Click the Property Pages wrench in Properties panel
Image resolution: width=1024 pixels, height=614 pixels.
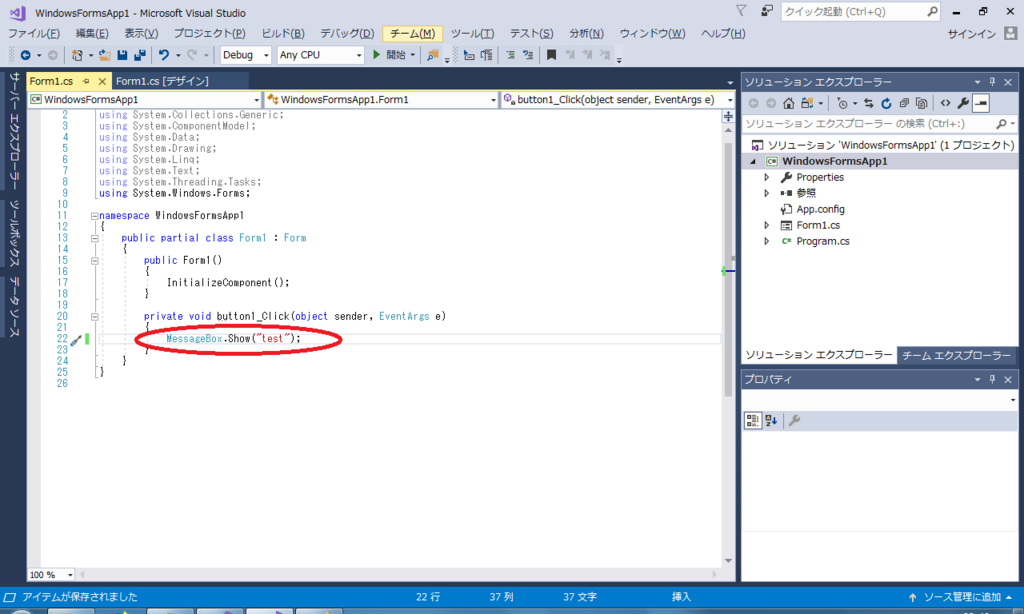[795, 421]
